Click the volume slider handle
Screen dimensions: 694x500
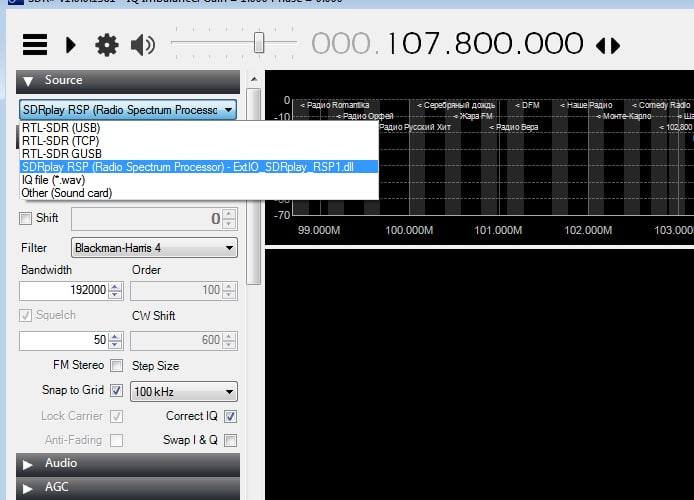[259, 43]
